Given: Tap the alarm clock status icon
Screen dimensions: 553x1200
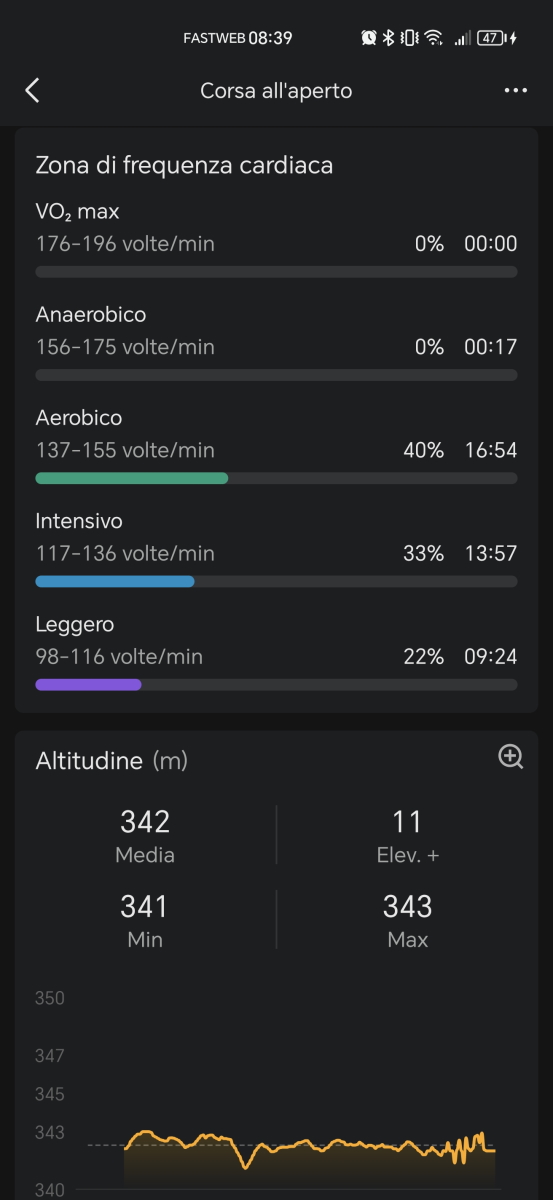Looking at the screenshot, I should tap(369, 38).
